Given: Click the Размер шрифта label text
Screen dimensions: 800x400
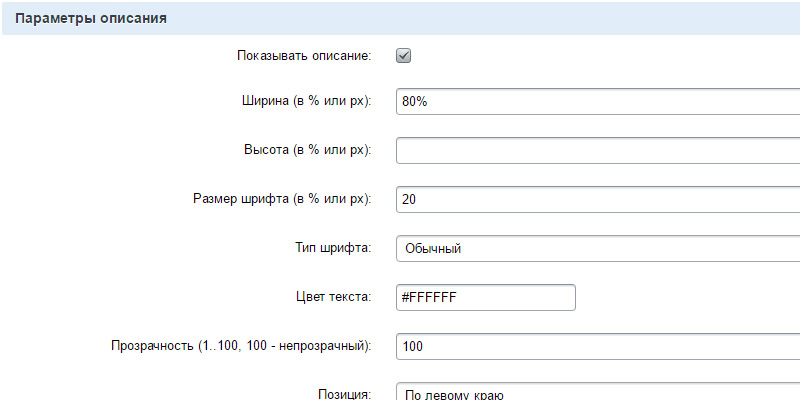Looking at the screenshot, I should 281,199.
